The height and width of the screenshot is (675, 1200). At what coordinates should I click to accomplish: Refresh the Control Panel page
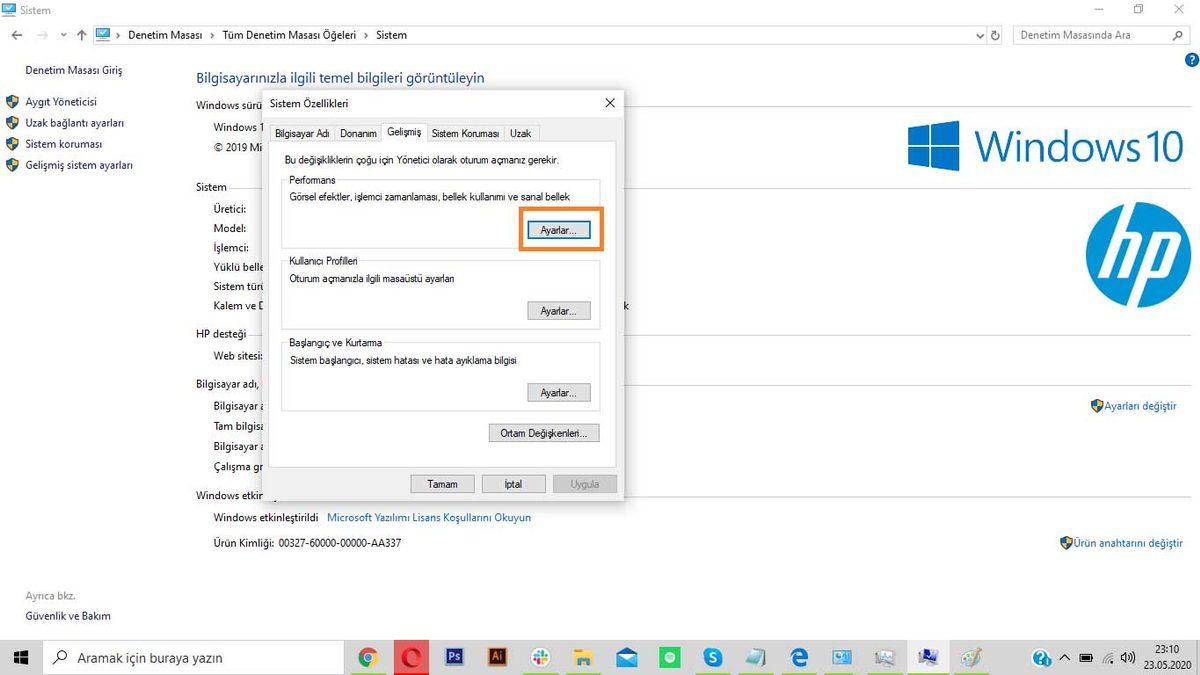[x=994, y=35]
